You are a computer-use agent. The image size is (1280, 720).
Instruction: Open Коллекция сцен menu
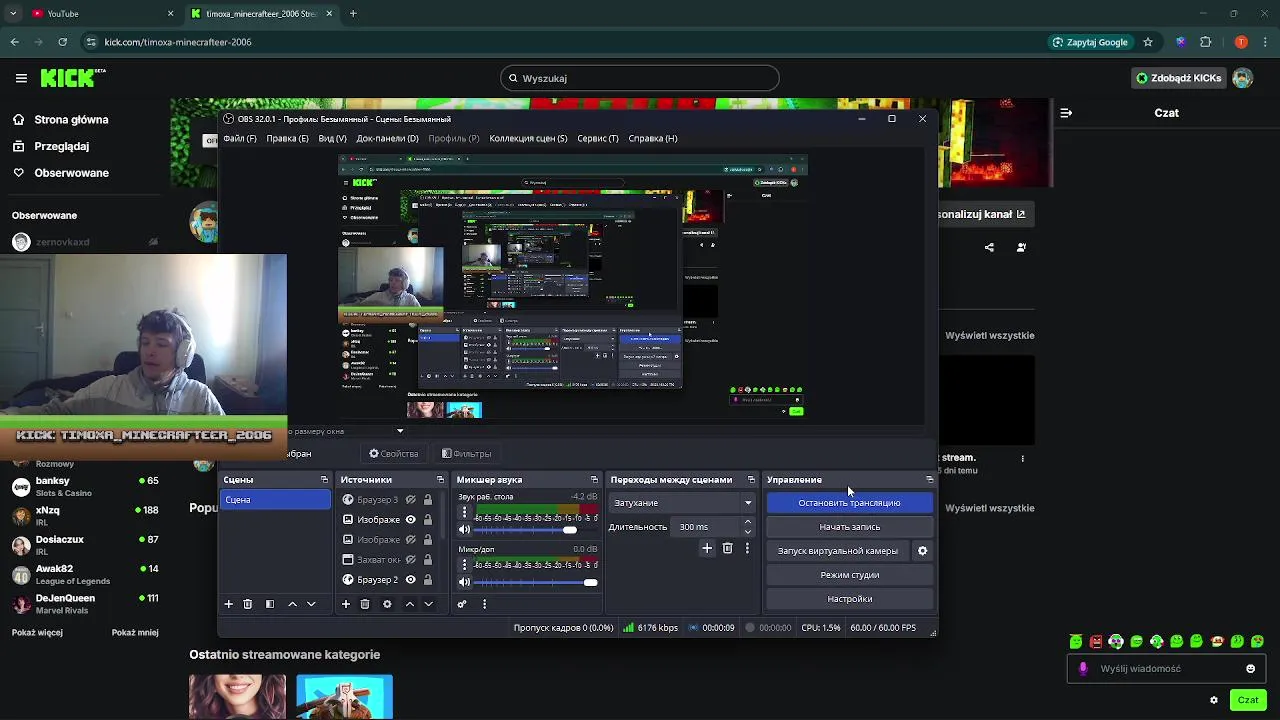(x=528, y=139)
